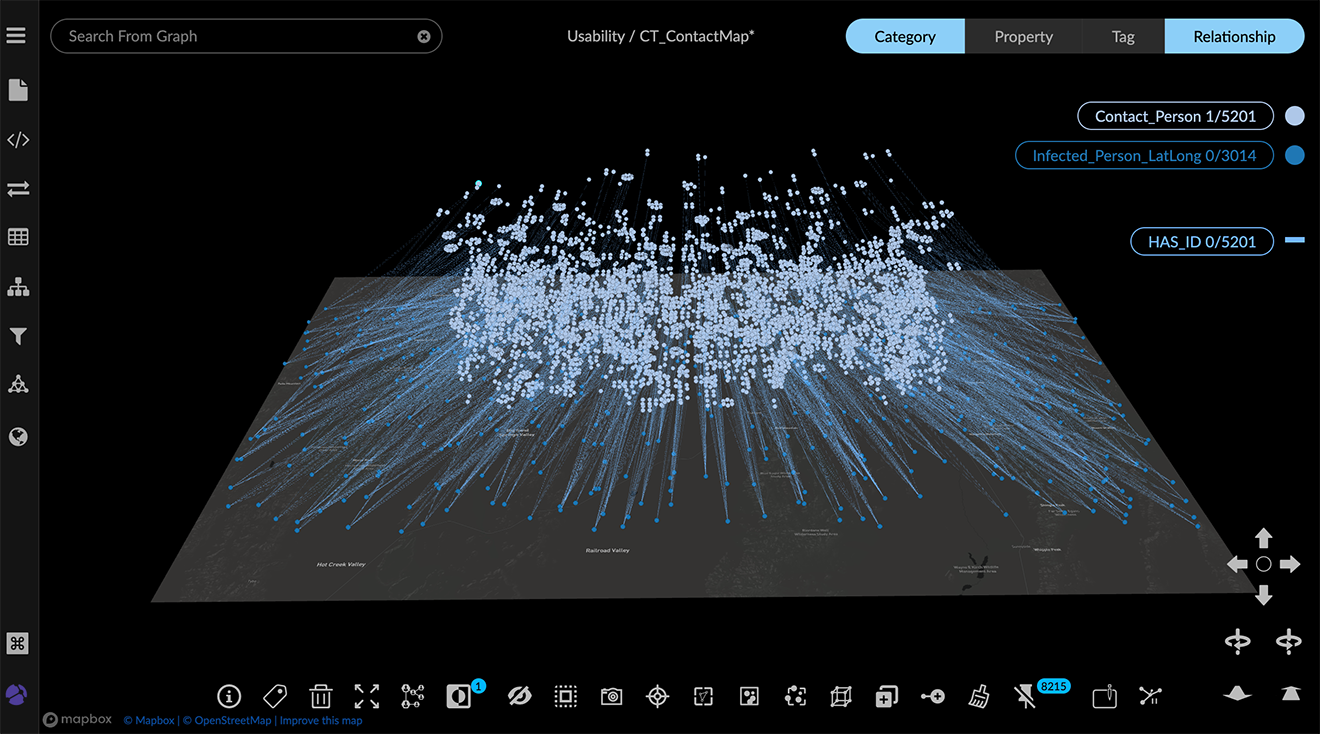This screenshot has width=1320, height=734.
Task: Toggle the pin icon with 8215 badge
Action: coord(1025,696)
